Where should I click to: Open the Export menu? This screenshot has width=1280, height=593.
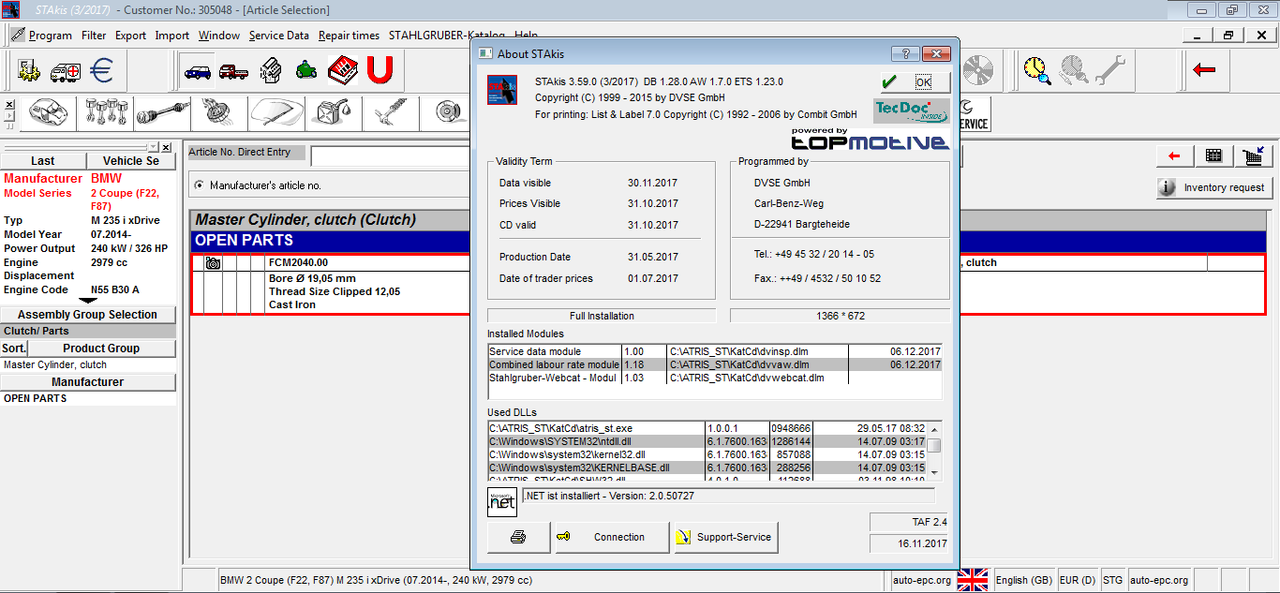click(x=130, y=35)
